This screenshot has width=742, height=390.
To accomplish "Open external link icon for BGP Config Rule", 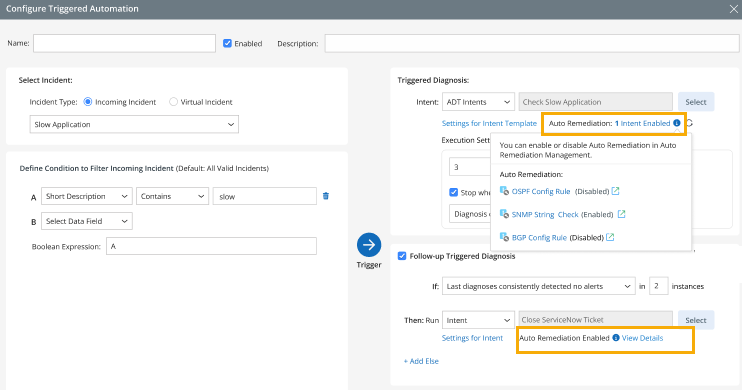I will (x=610, y=237).
